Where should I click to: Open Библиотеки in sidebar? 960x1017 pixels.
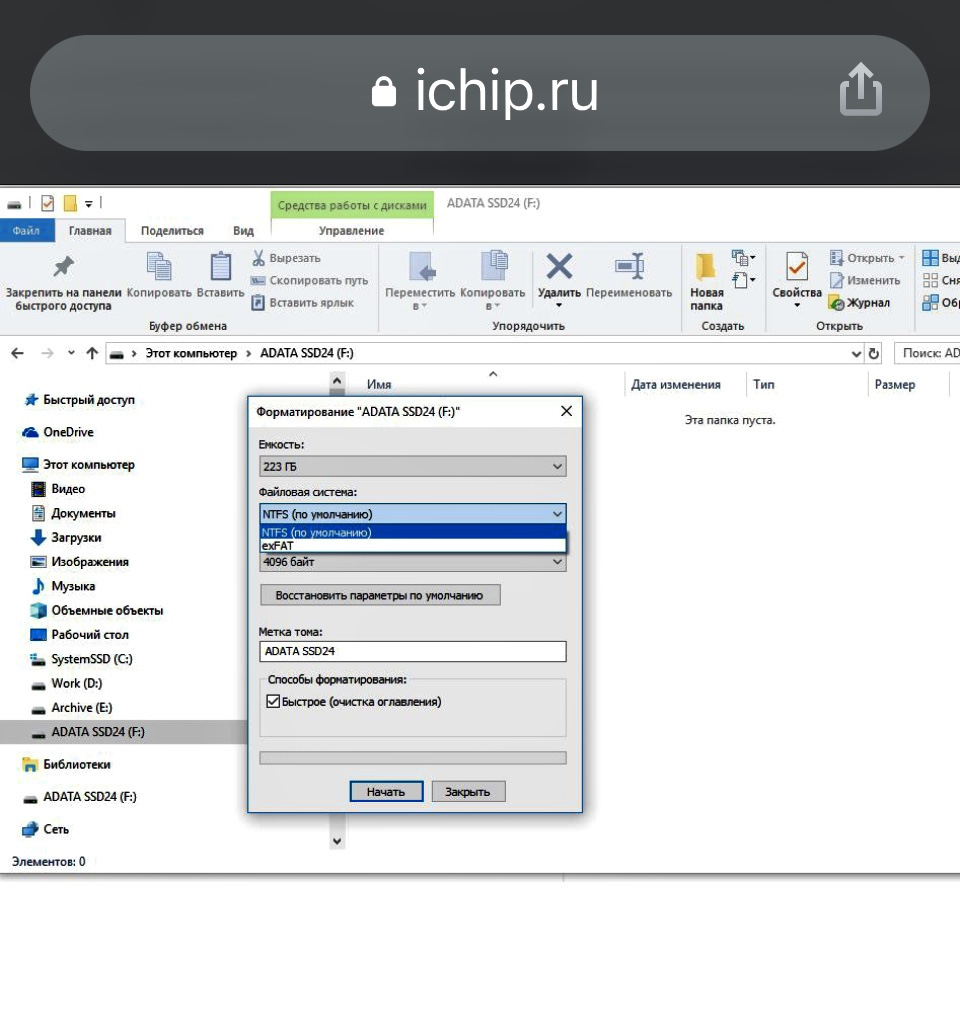[66, 765]
